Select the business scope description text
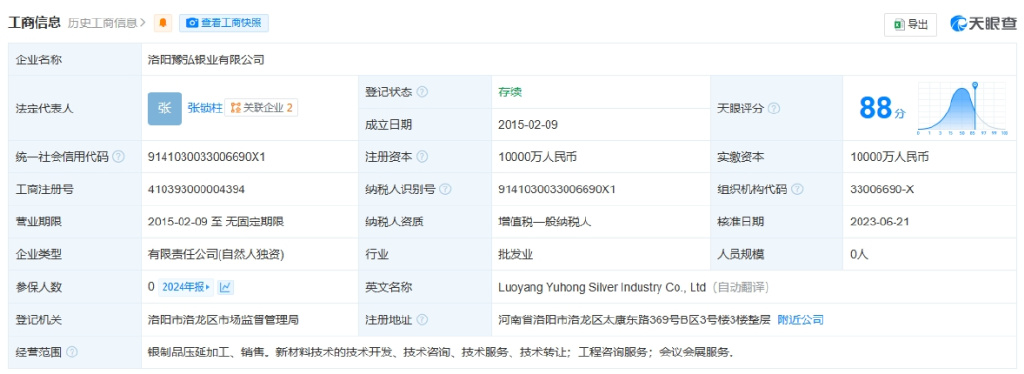 [x=441, y=352]
